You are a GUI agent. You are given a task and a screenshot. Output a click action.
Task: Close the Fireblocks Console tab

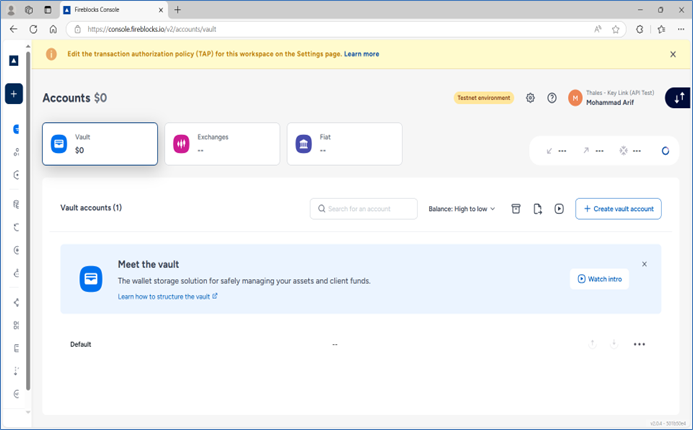160,10
